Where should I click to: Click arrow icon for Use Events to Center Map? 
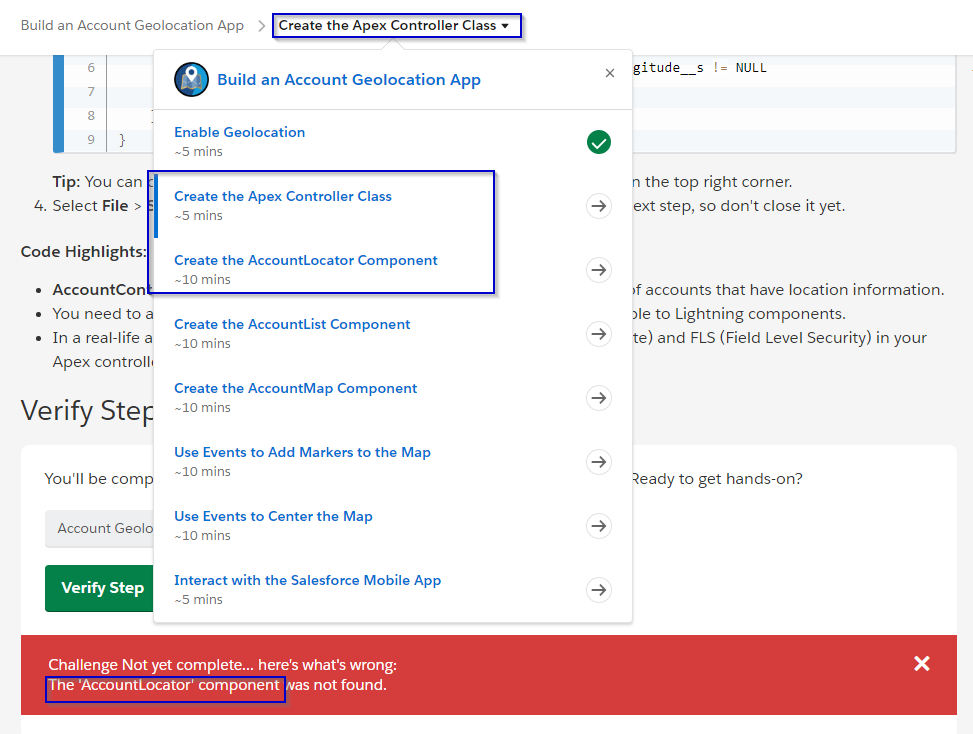(598, 526)
